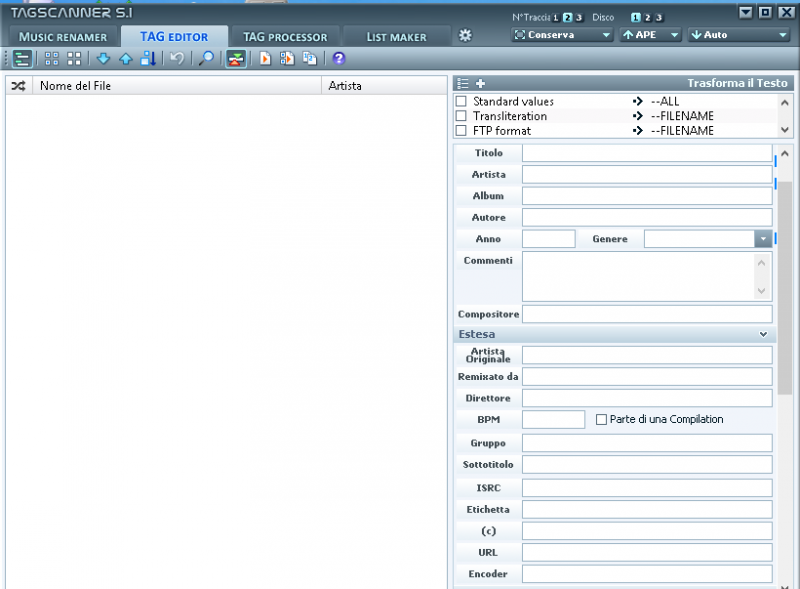Click the sort files toolbar icon

[x=148, y=59]
